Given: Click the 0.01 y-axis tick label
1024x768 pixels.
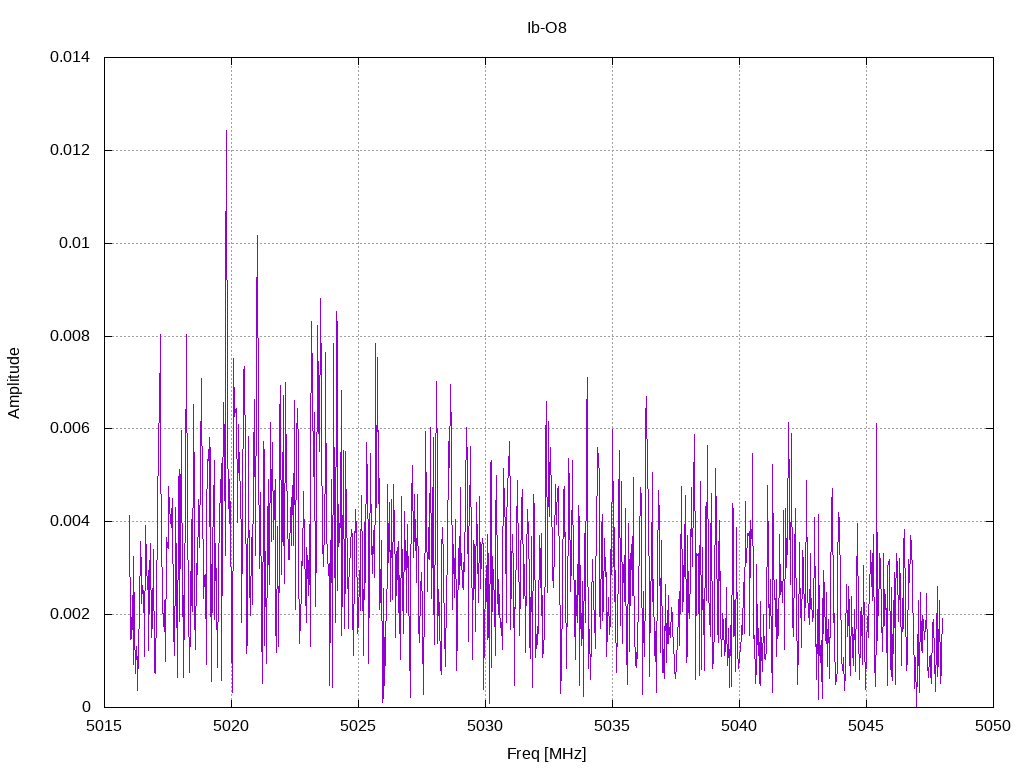Looking at the screenshot, I should point(74,243).
